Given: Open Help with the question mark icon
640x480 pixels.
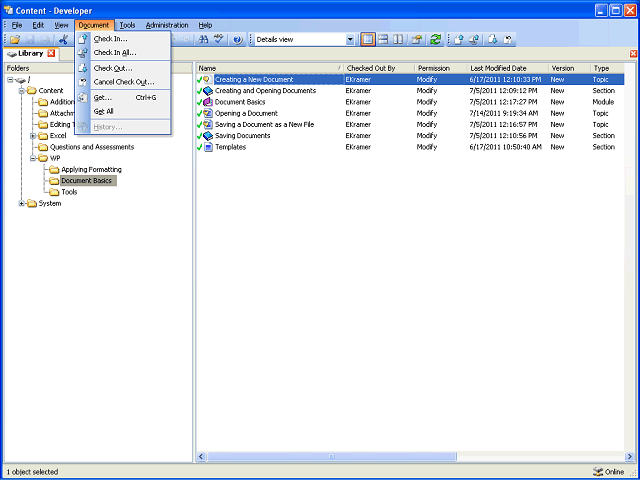Looking at the screenshot, I should (238, 40).
